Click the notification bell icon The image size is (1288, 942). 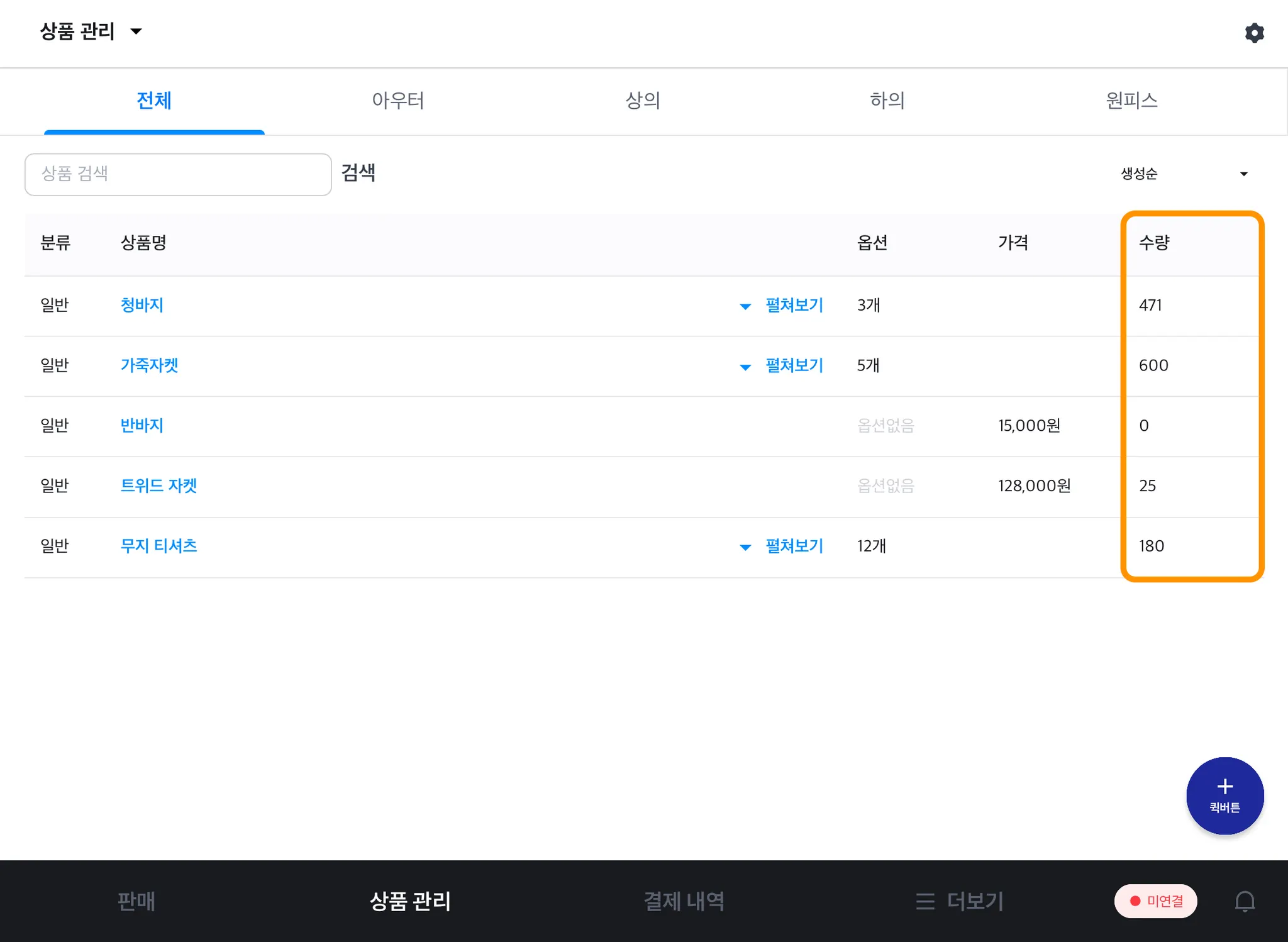pyautogui.click(x=1245, y=901)
